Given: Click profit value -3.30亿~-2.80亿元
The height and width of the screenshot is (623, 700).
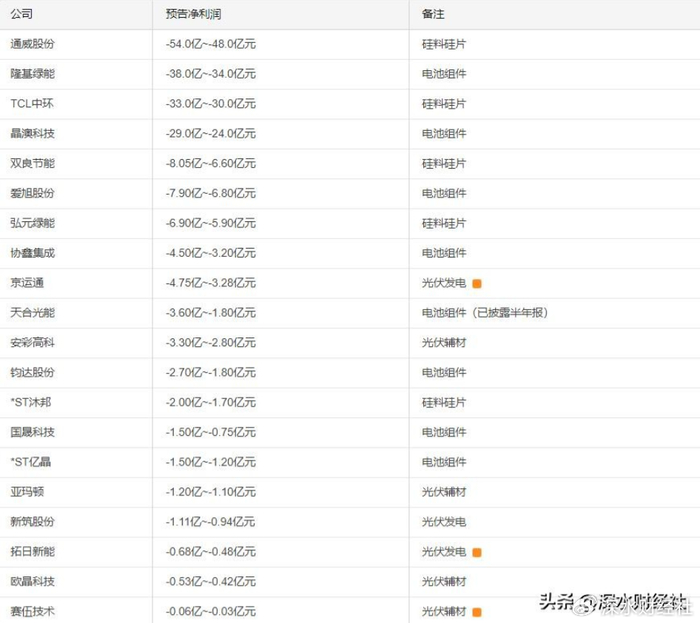Looking at the screenshot, I should (211, 343).
